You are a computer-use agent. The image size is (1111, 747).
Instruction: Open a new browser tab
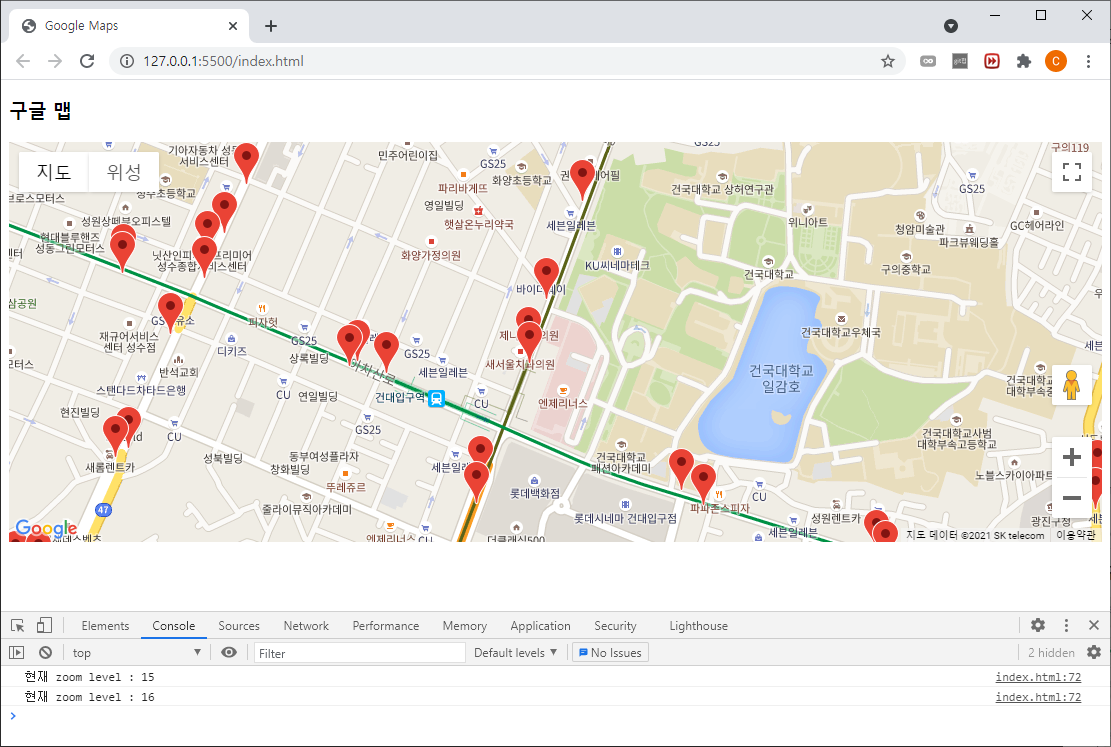271,26
